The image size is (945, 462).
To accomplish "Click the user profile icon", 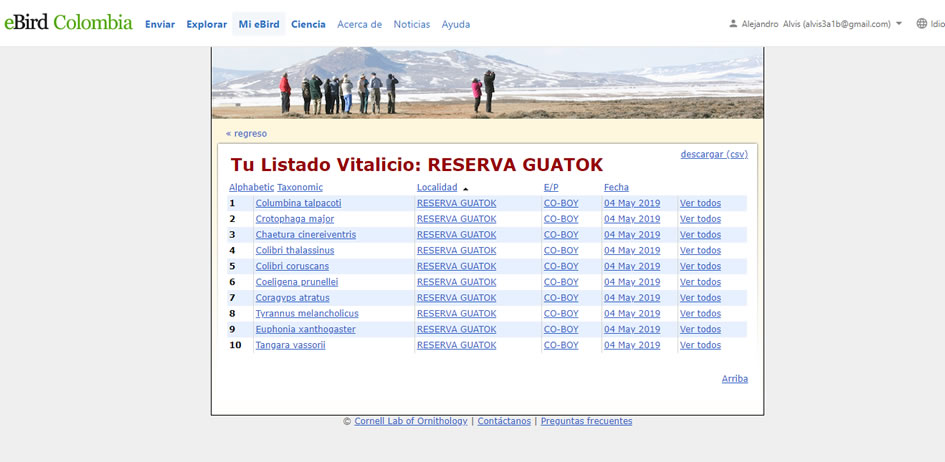I will pos(733,24).
